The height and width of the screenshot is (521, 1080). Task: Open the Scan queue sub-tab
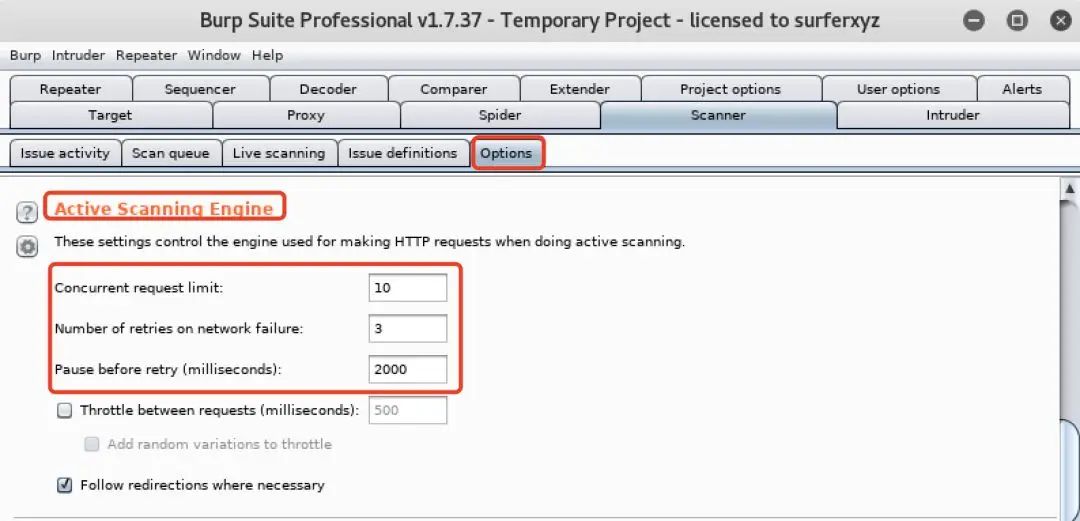click(171, 153)
